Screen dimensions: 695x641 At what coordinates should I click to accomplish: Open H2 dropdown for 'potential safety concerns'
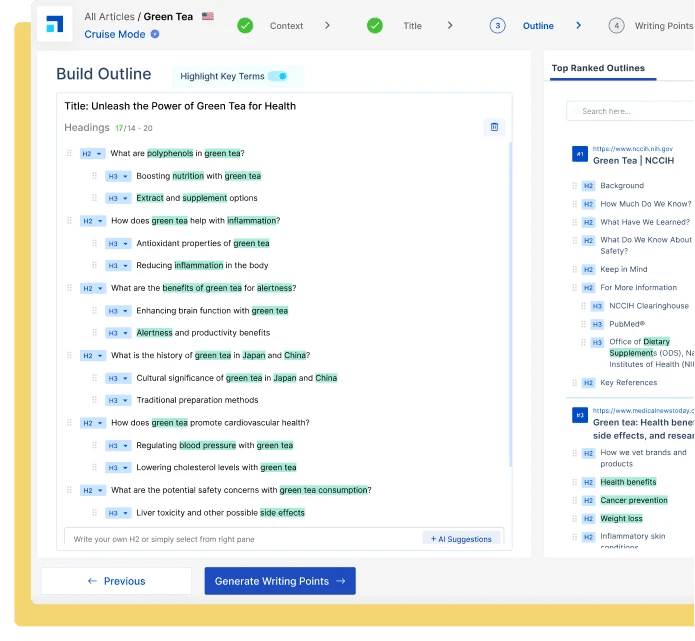pyautogui.click(x=93, y=490)
